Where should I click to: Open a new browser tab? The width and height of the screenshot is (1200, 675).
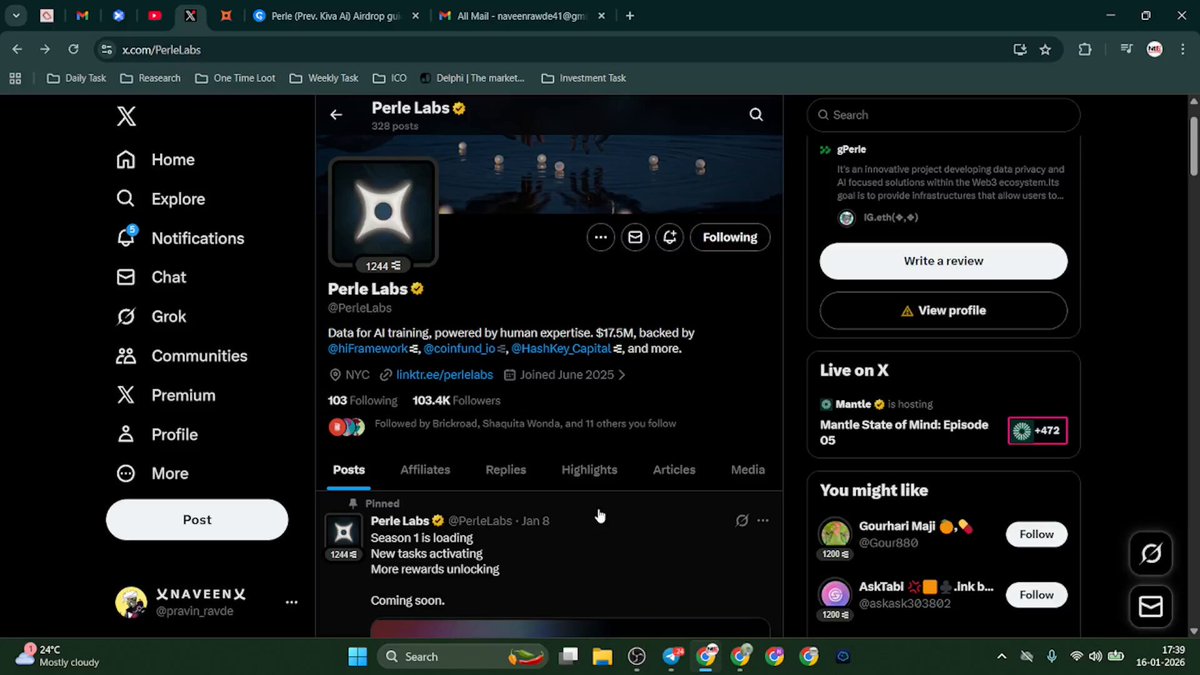[630, 16]
